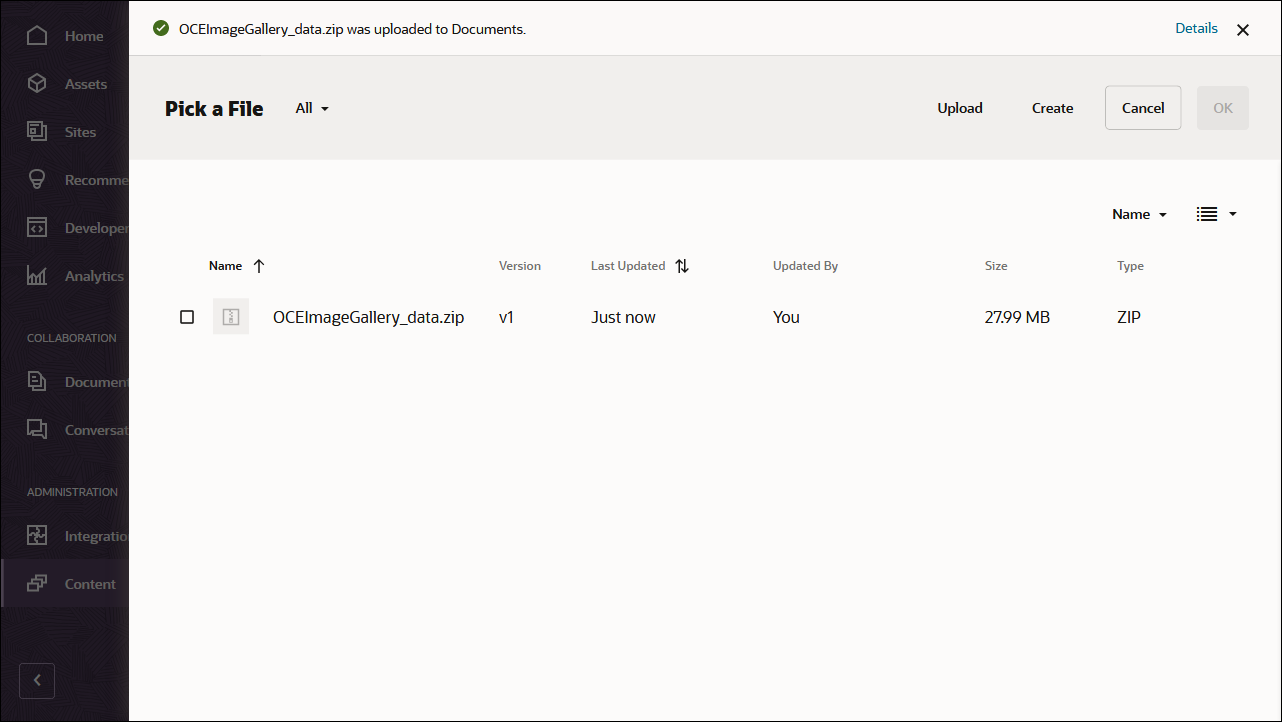This screenshot has width=1282, height=722.
Task: Select the OCEImageGallery_data.zip row checkbox
Action: pyautogui.click(x=186, y=316)
